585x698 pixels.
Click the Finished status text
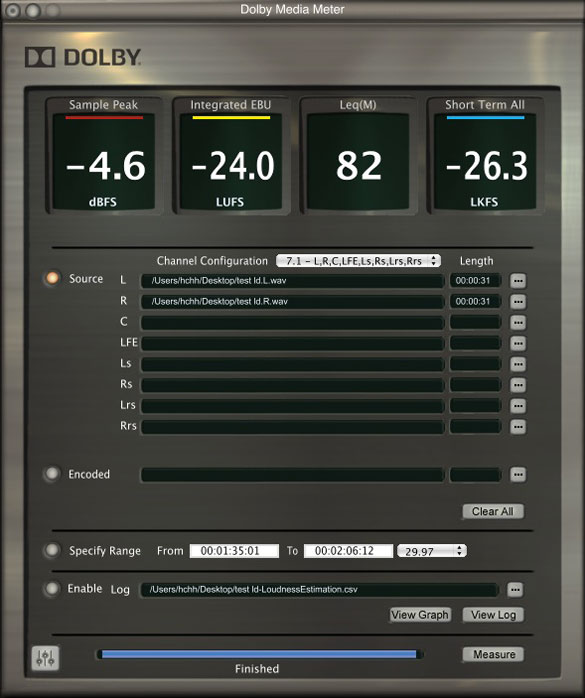(x=257, y=669)
